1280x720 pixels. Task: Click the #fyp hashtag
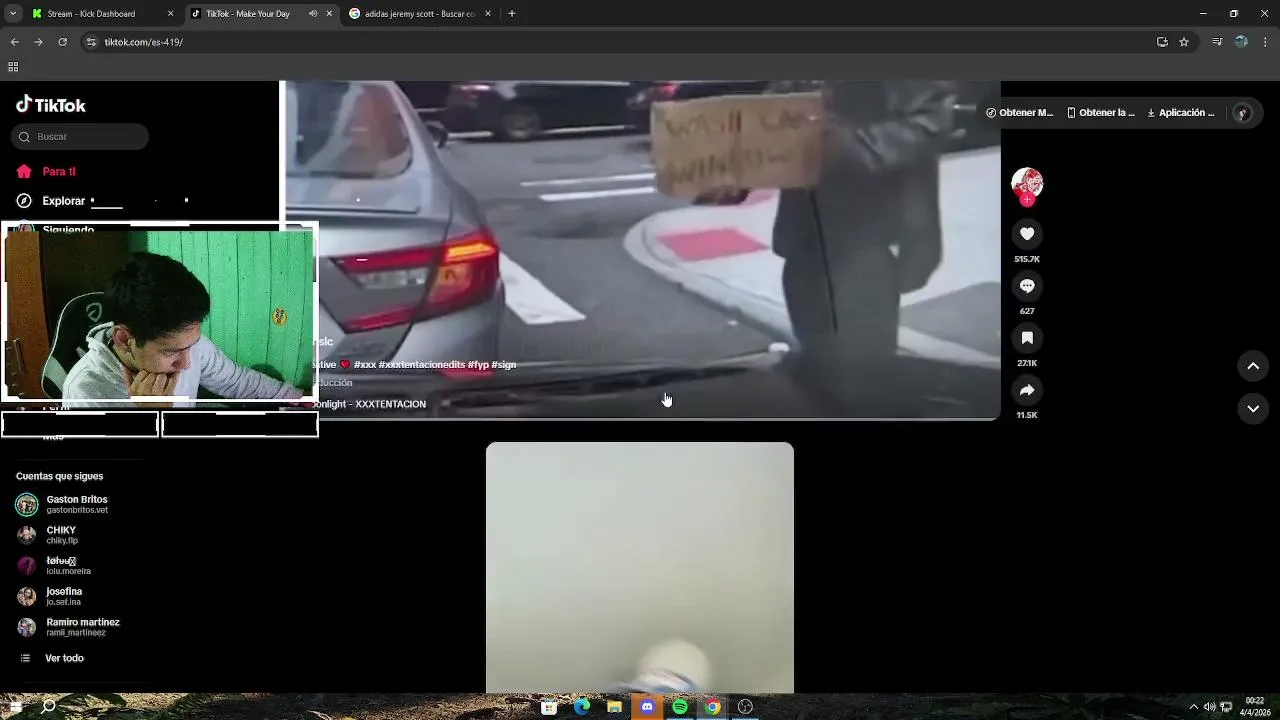(x=478, y=365)
